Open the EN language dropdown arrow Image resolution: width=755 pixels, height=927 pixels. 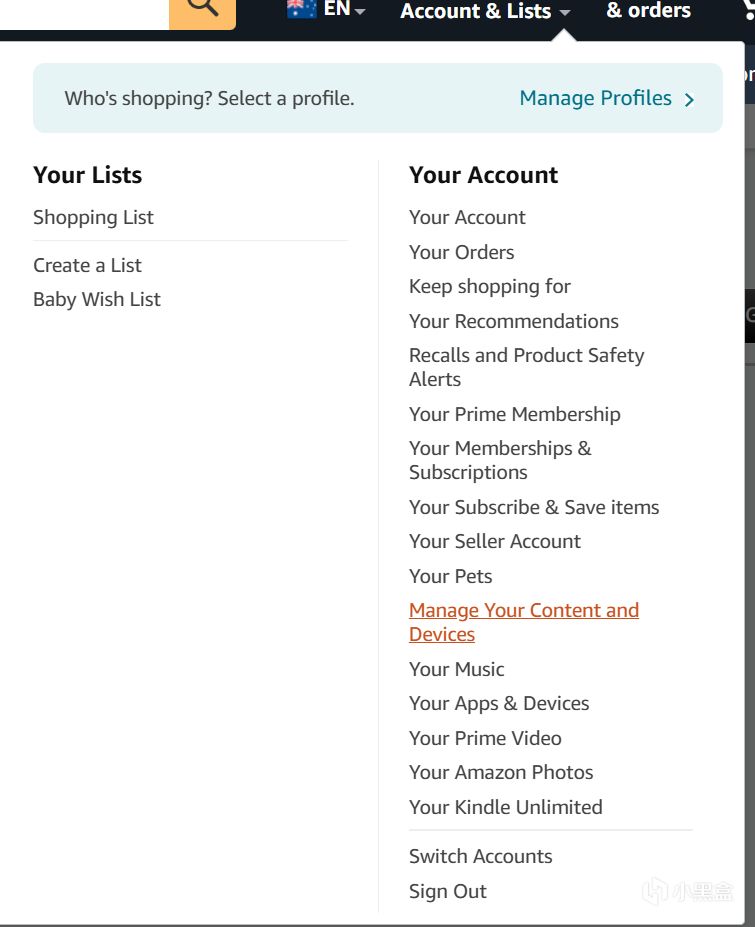[359, 11]
